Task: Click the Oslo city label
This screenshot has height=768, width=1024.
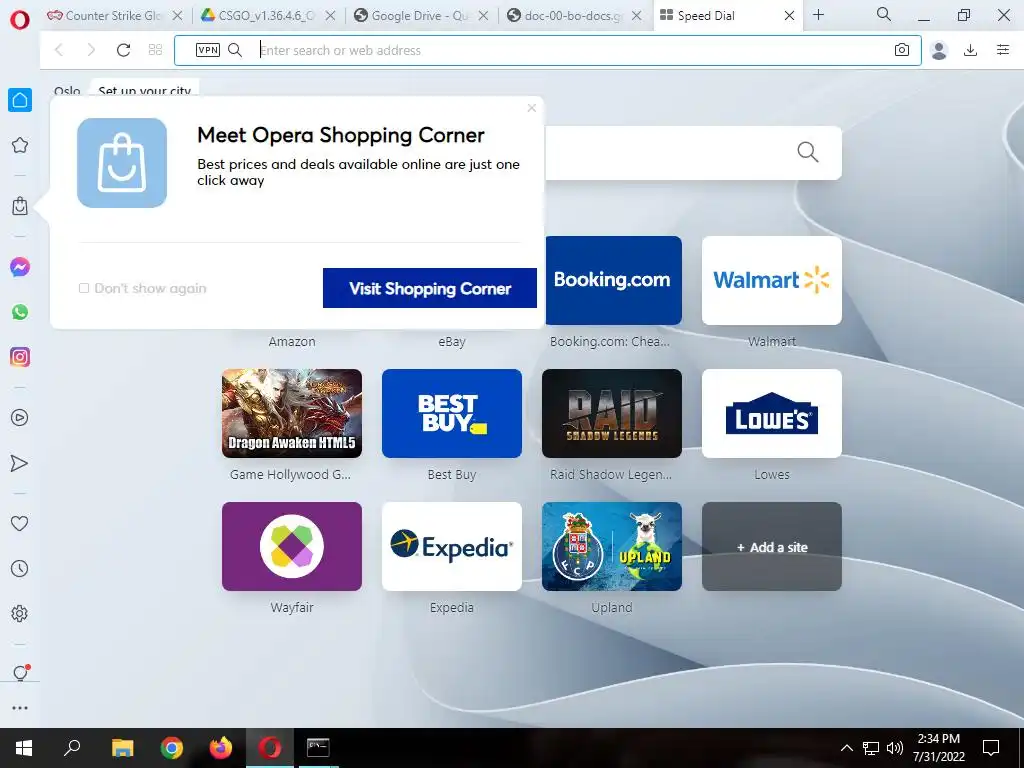Action: coord(67,91)
